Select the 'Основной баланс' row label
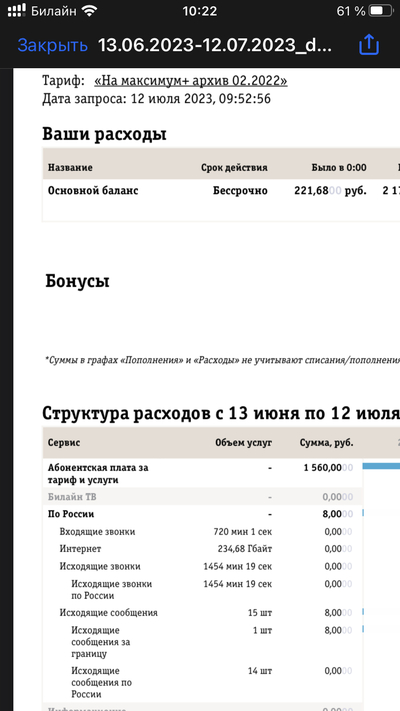400x711 pixels. (93, 190)
